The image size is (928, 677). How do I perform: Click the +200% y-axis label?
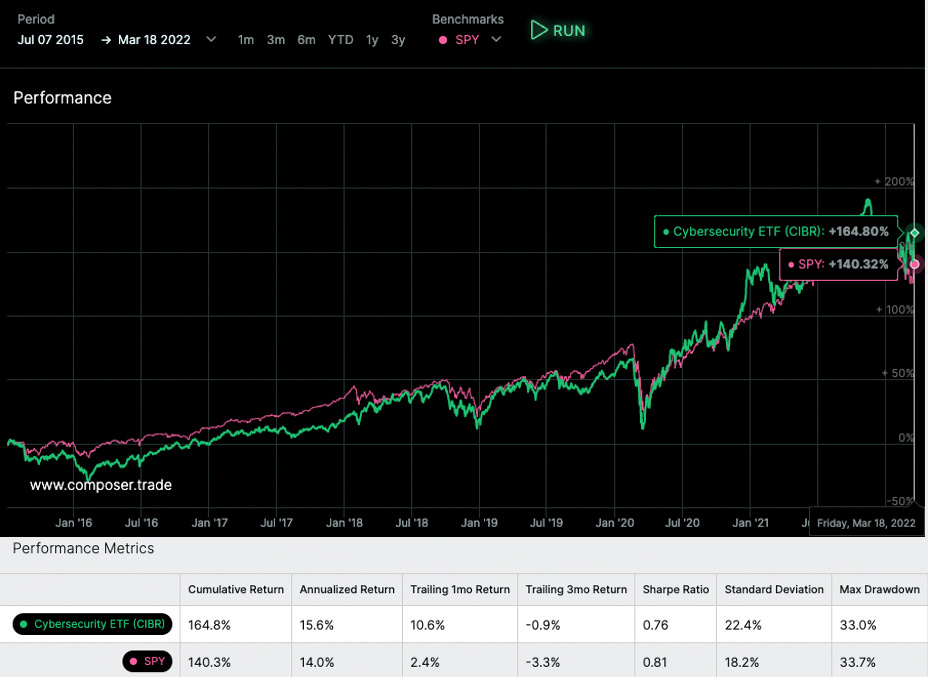(x=894, y=182)
